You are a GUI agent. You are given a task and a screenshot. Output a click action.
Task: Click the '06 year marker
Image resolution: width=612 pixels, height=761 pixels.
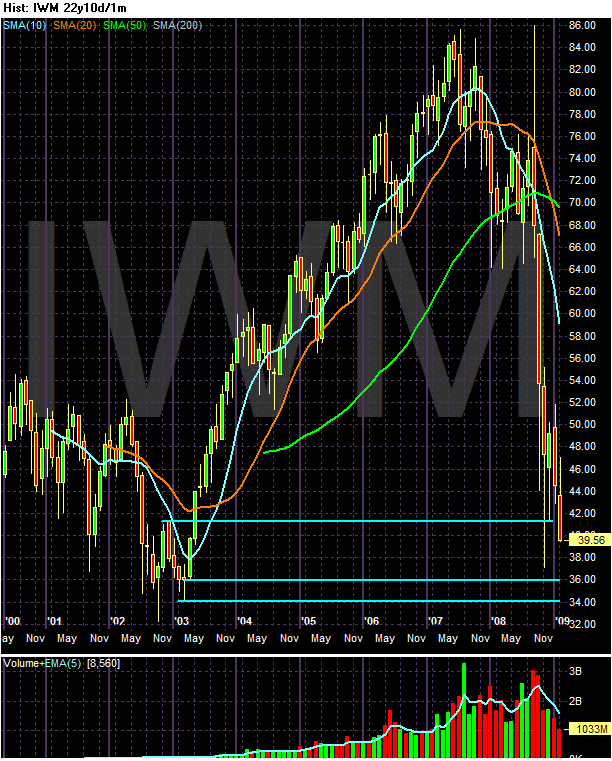pyautogui.click(x=372, y=621)
